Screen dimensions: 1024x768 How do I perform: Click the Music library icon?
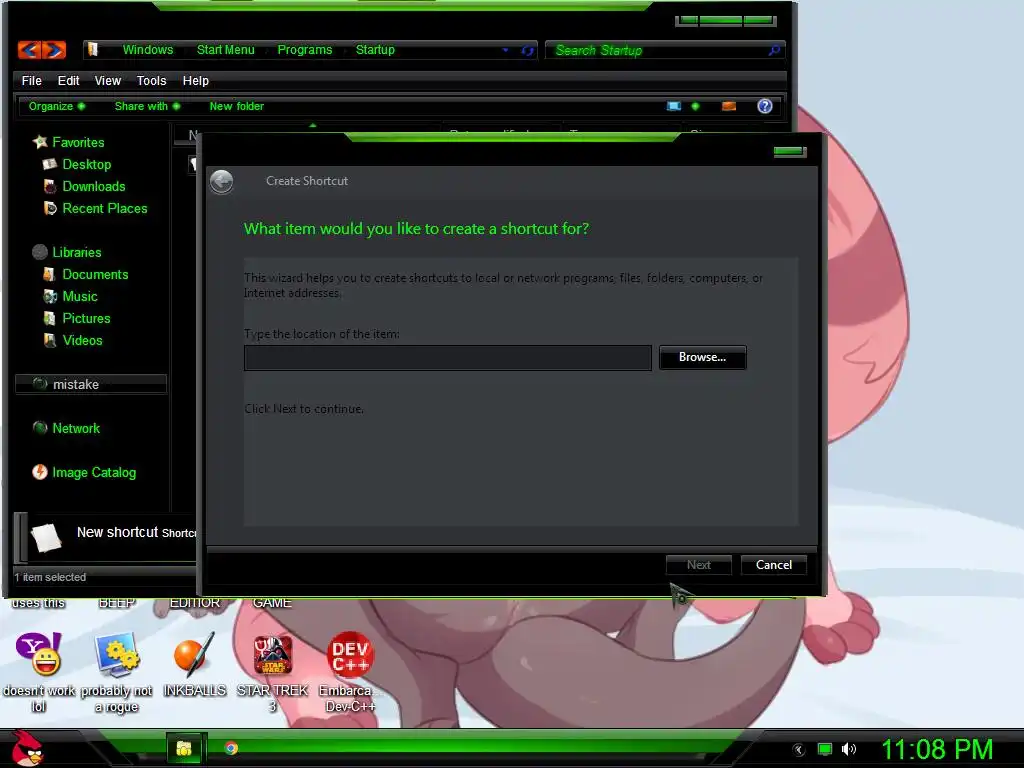(x=50, y=296)
